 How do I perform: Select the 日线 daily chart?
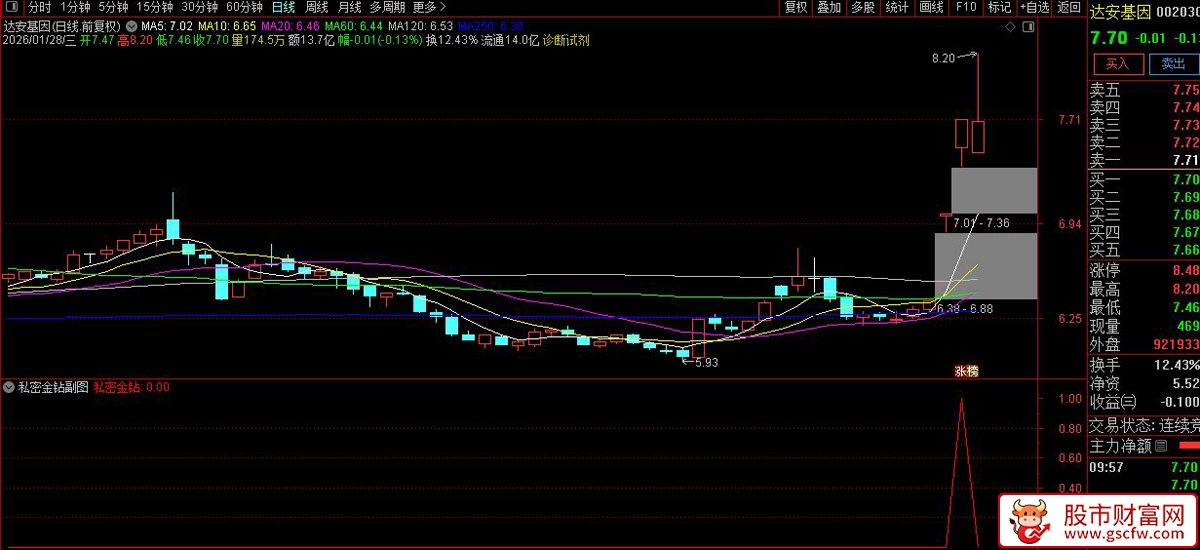point(284,7)
